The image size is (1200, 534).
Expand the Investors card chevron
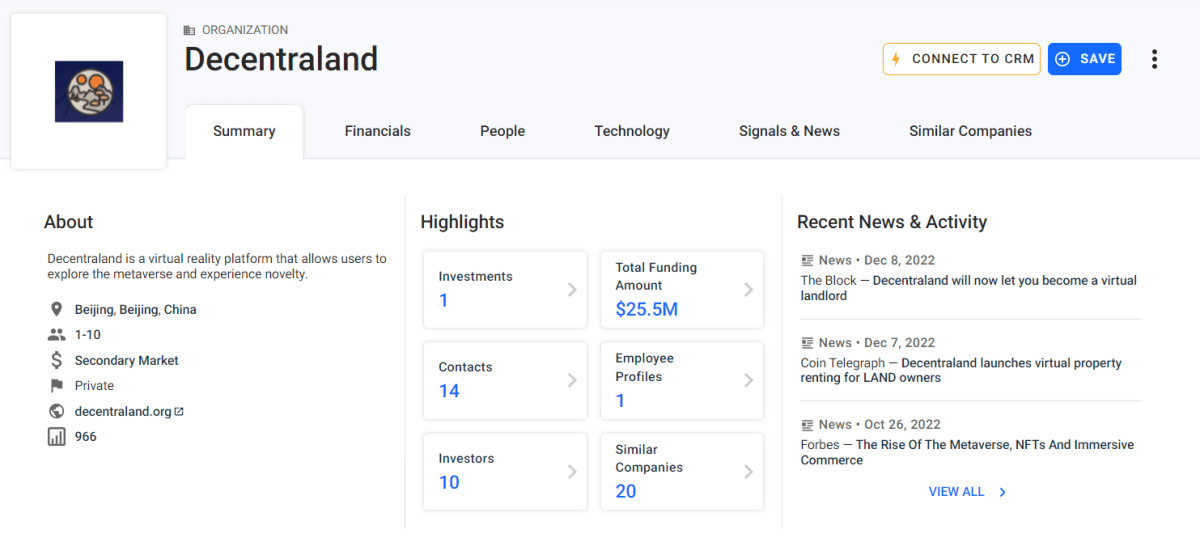coord(572,471)
